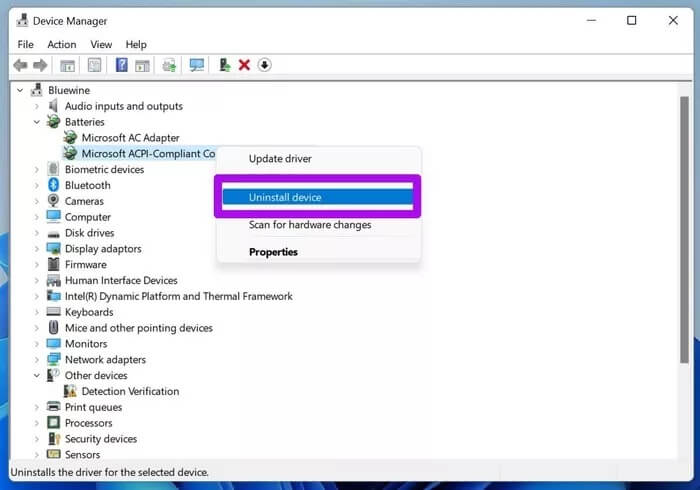Click the Back arrow toolbar icon
Viewport: 700px width, 490px height.
21,66
